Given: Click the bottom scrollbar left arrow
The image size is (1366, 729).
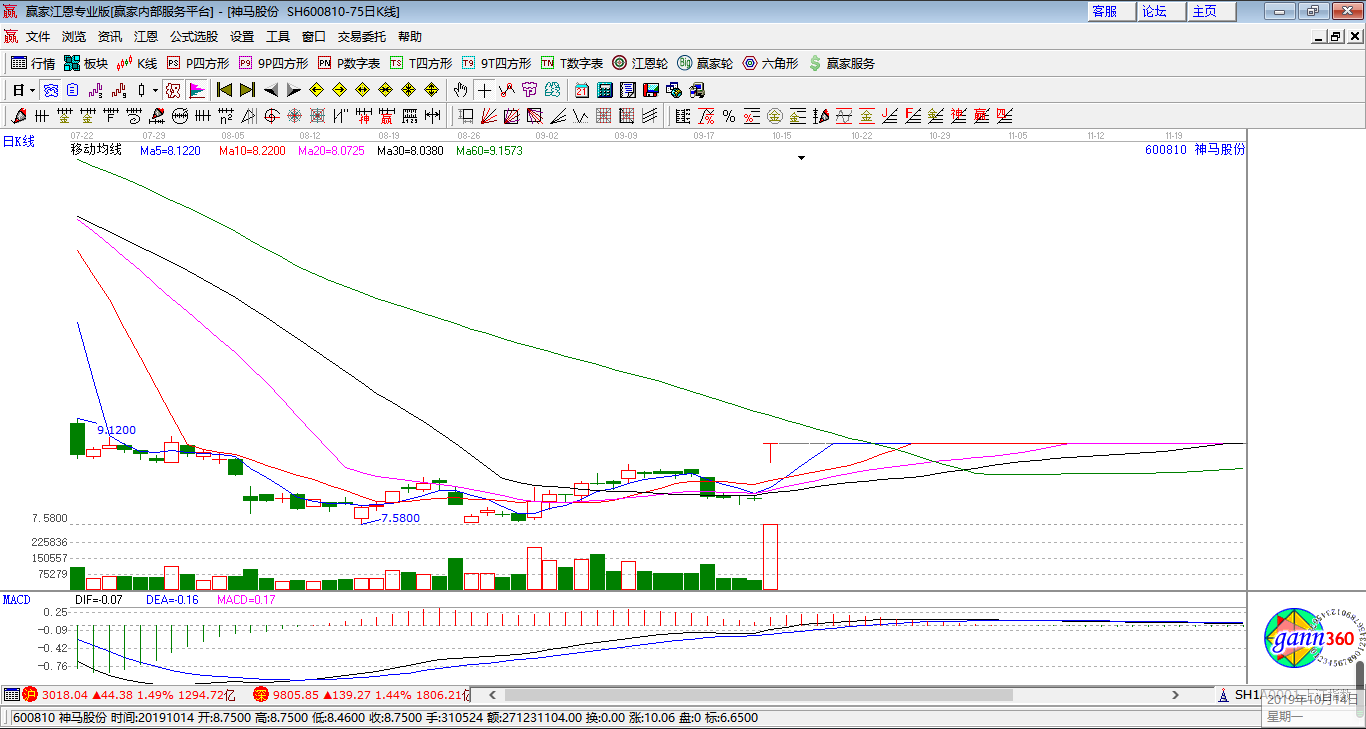Looking at the screenshot, I should pos(491,695).
